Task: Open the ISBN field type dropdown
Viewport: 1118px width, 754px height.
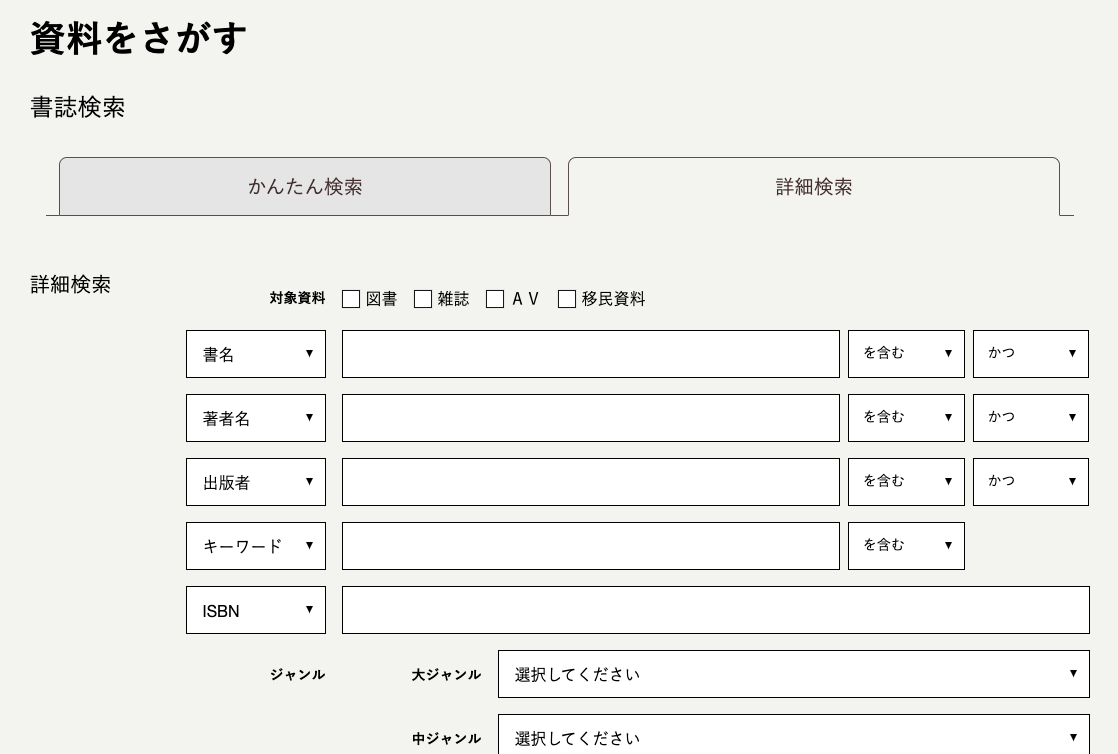Action: point(256,610)
